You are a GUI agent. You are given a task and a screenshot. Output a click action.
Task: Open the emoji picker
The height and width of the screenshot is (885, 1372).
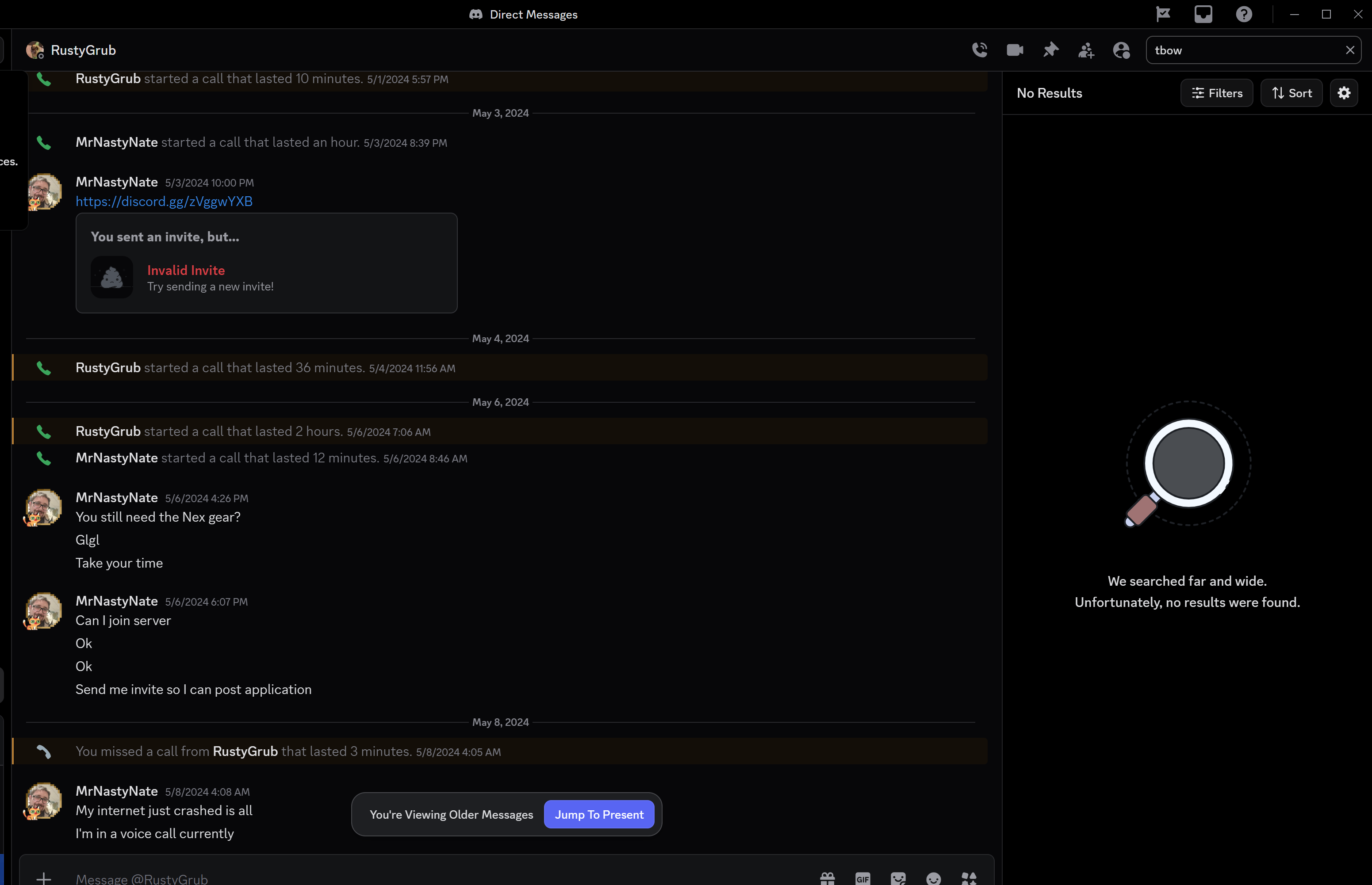click(x=933, y=878)
